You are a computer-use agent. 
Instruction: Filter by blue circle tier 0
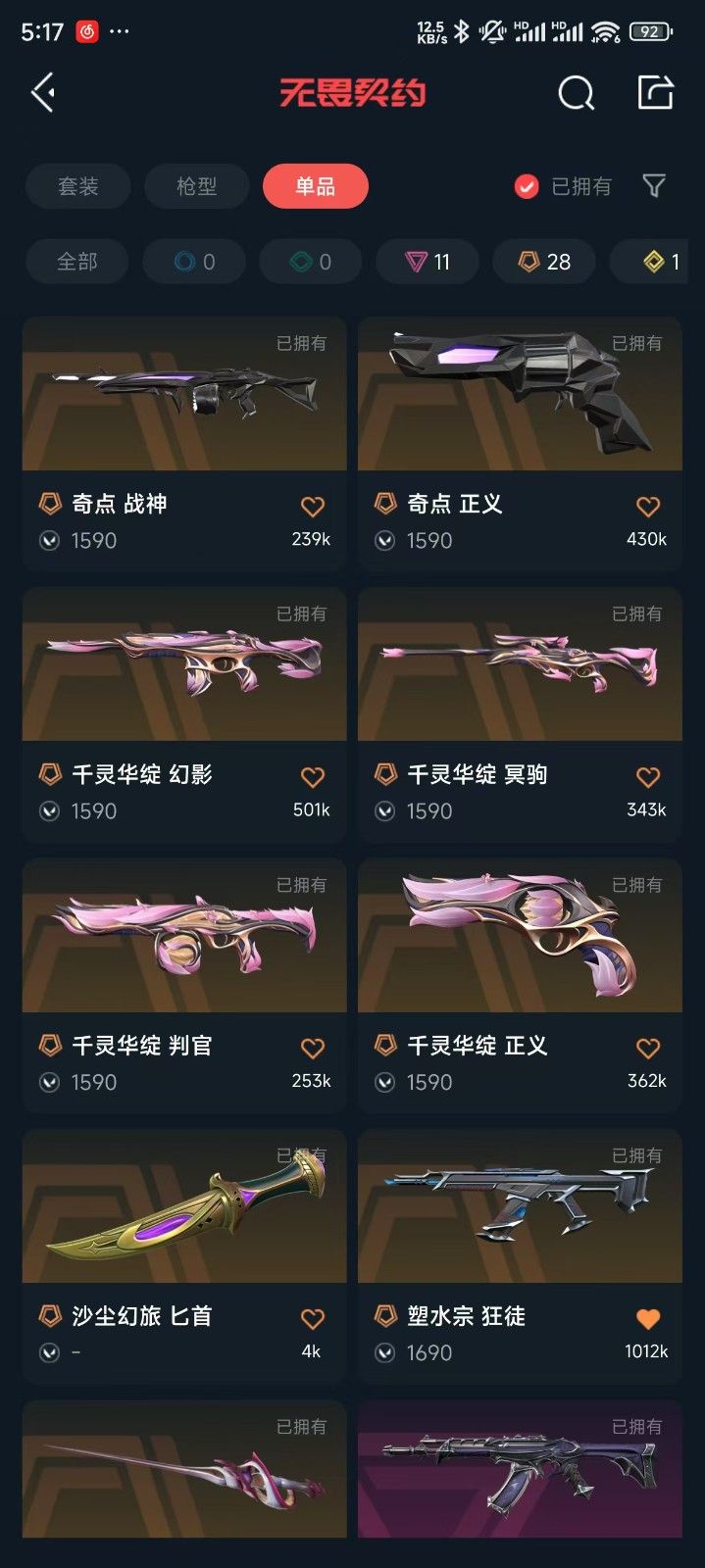point(194,262)
